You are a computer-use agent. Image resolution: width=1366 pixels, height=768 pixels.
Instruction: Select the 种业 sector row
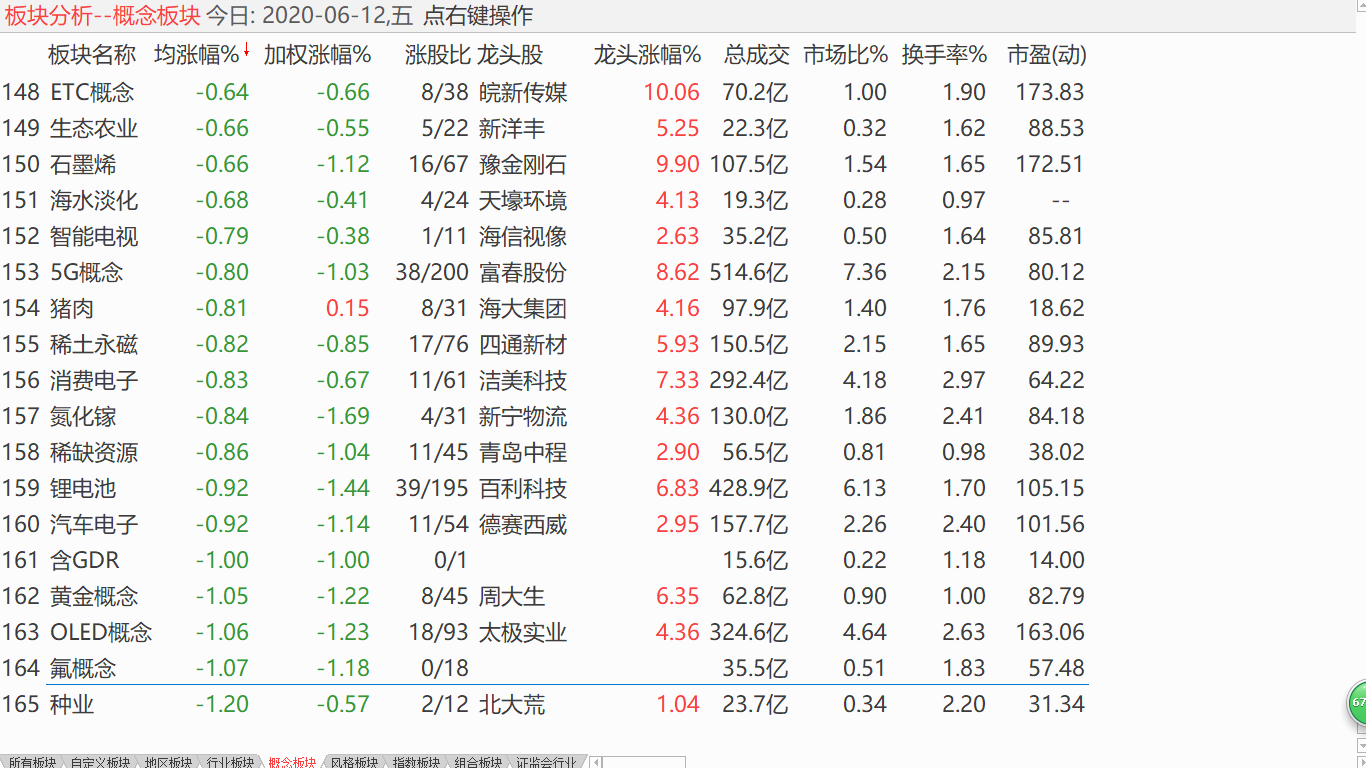click(544, 704)
